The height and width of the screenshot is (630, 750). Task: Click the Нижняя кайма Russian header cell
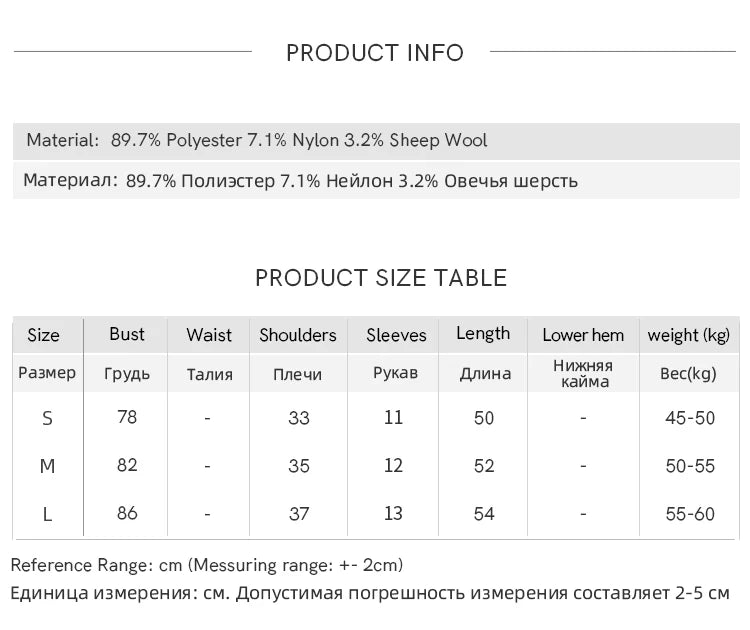click(583, 374)
